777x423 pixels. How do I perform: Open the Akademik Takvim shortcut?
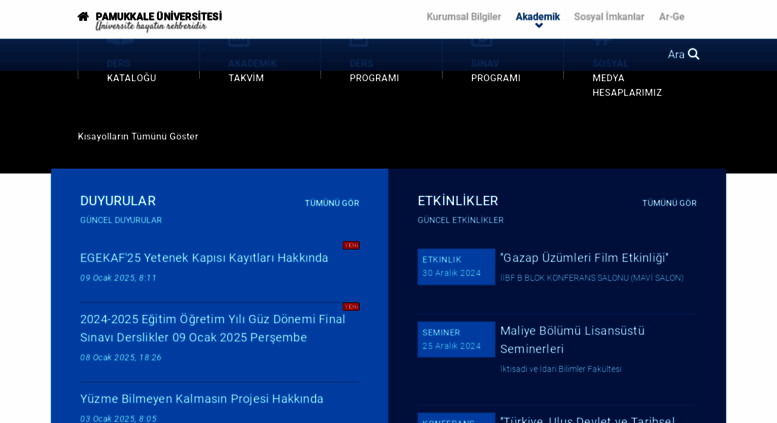point(252,70)
